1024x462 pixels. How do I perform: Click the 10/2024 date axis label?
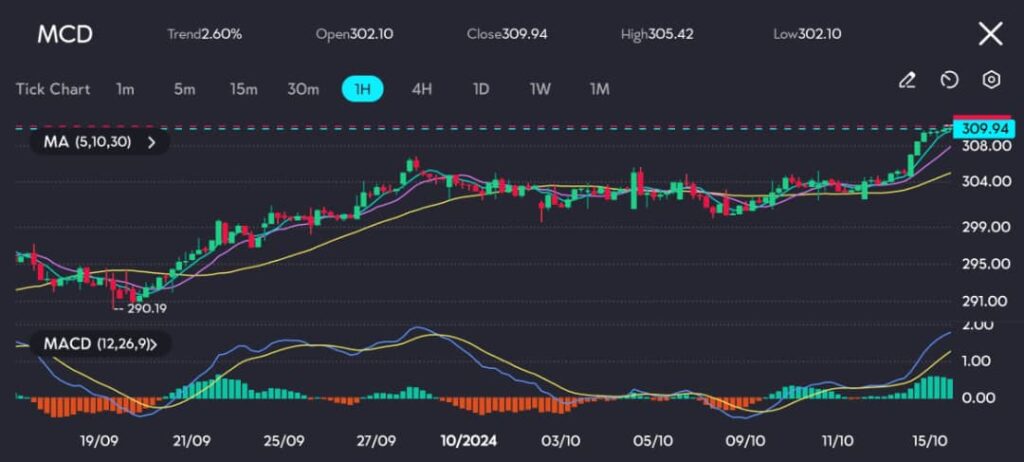click(469, 439)
